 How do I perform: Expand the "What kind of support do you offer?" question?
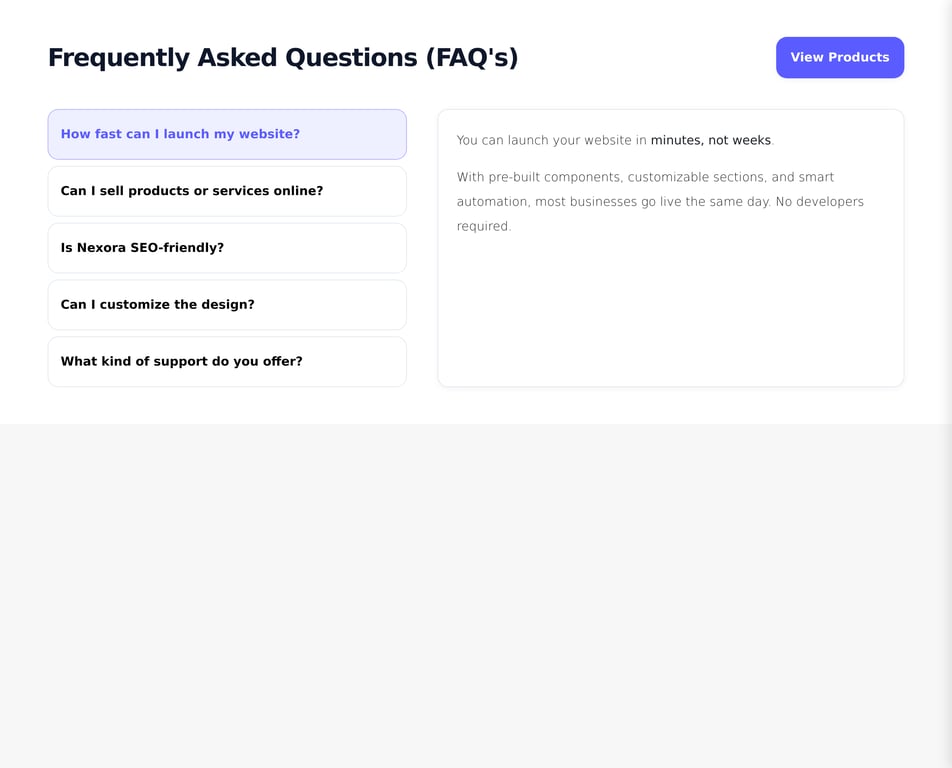point(227,361)
